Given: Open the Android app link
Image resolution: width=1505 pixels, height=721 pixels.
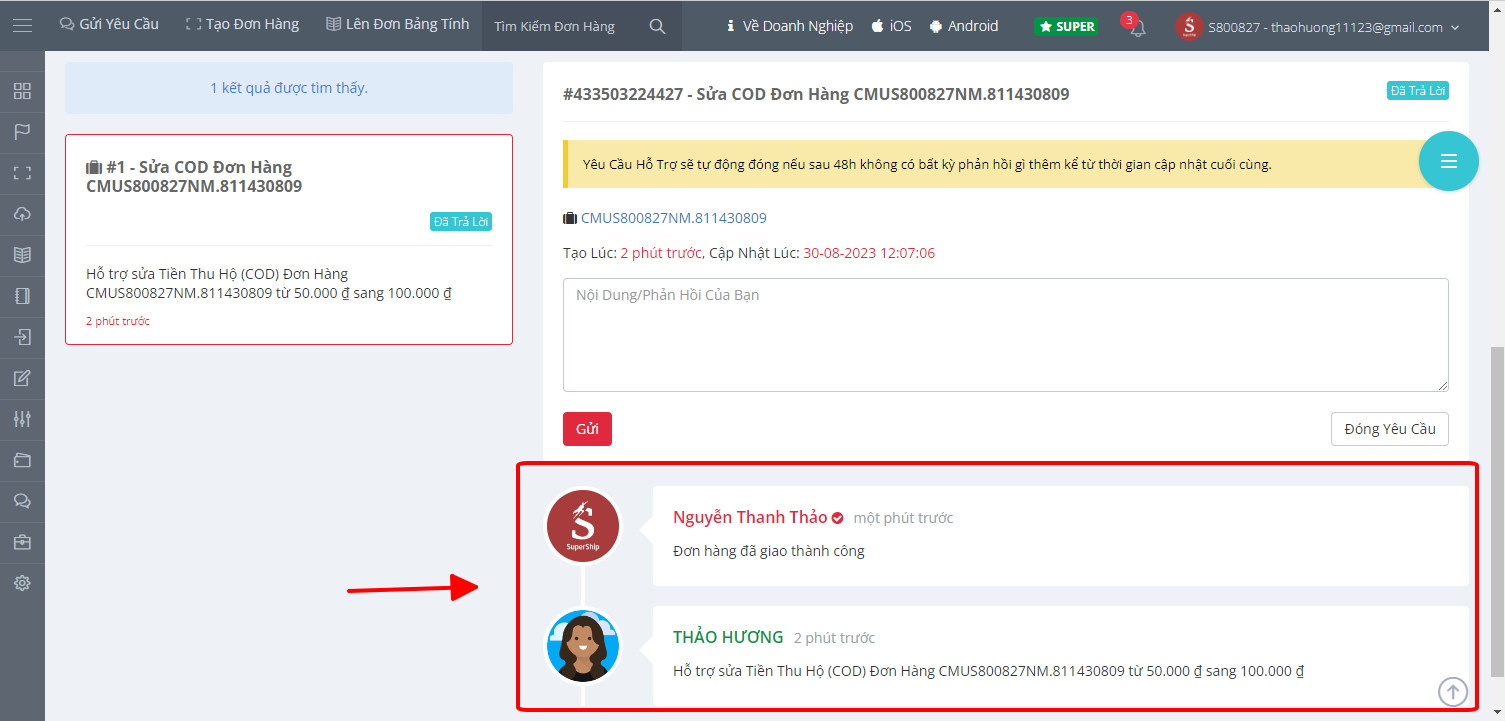Looking at the screenshot, I should click(x=963, y=26).
